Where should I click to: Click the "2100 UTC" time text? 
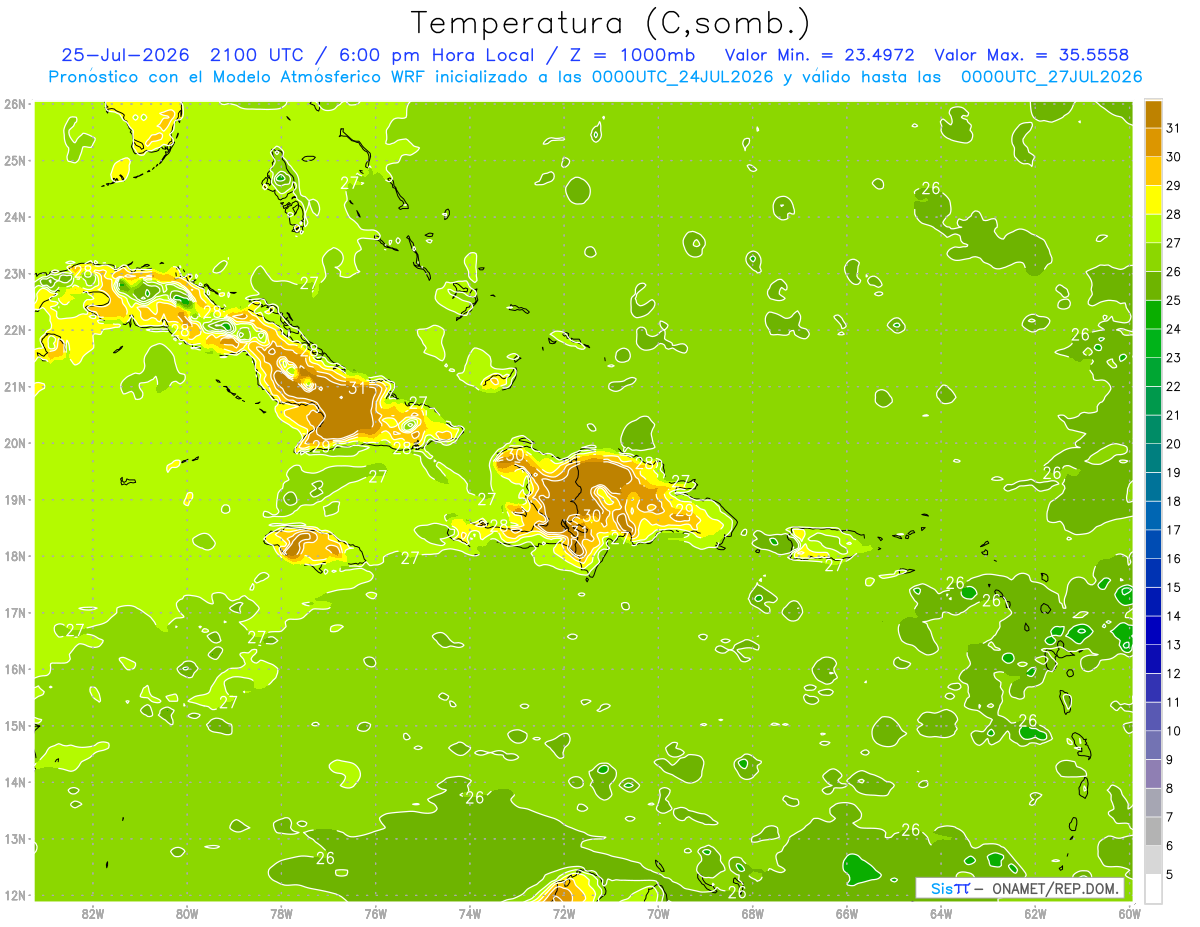[257, 55]
